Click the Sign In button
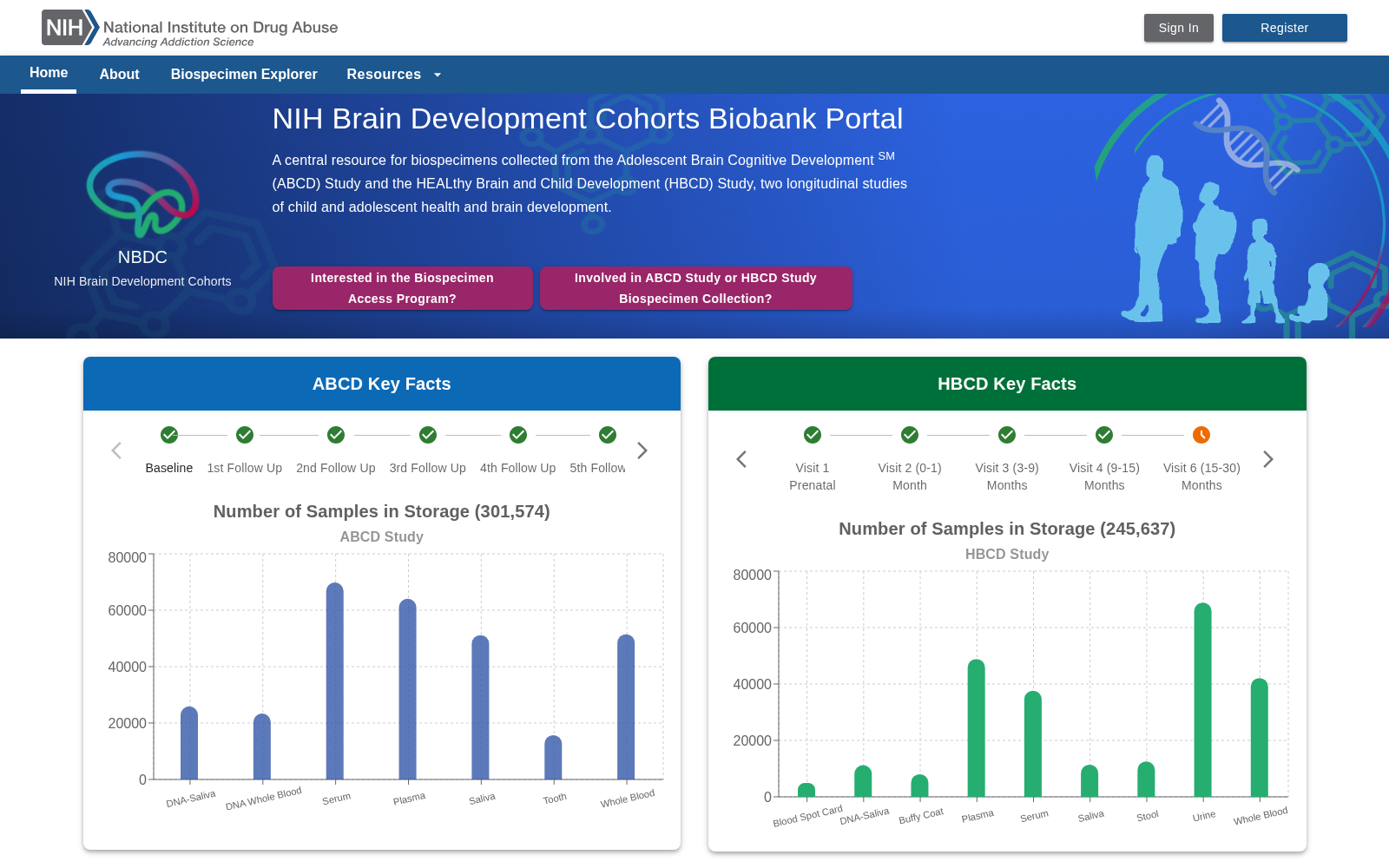 (1178, 28)
